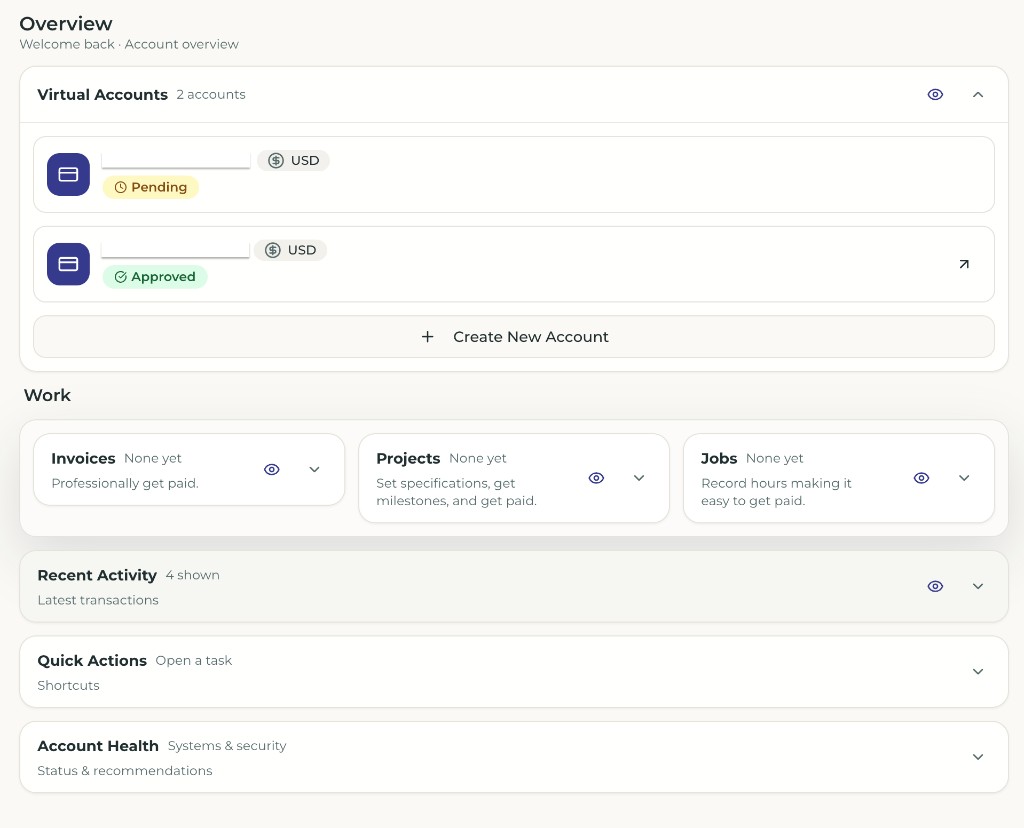This screenshot has height=828, width=1024.
Task: Click the Account Health heading
Action: pyautogui.click(x=98, y=746)
